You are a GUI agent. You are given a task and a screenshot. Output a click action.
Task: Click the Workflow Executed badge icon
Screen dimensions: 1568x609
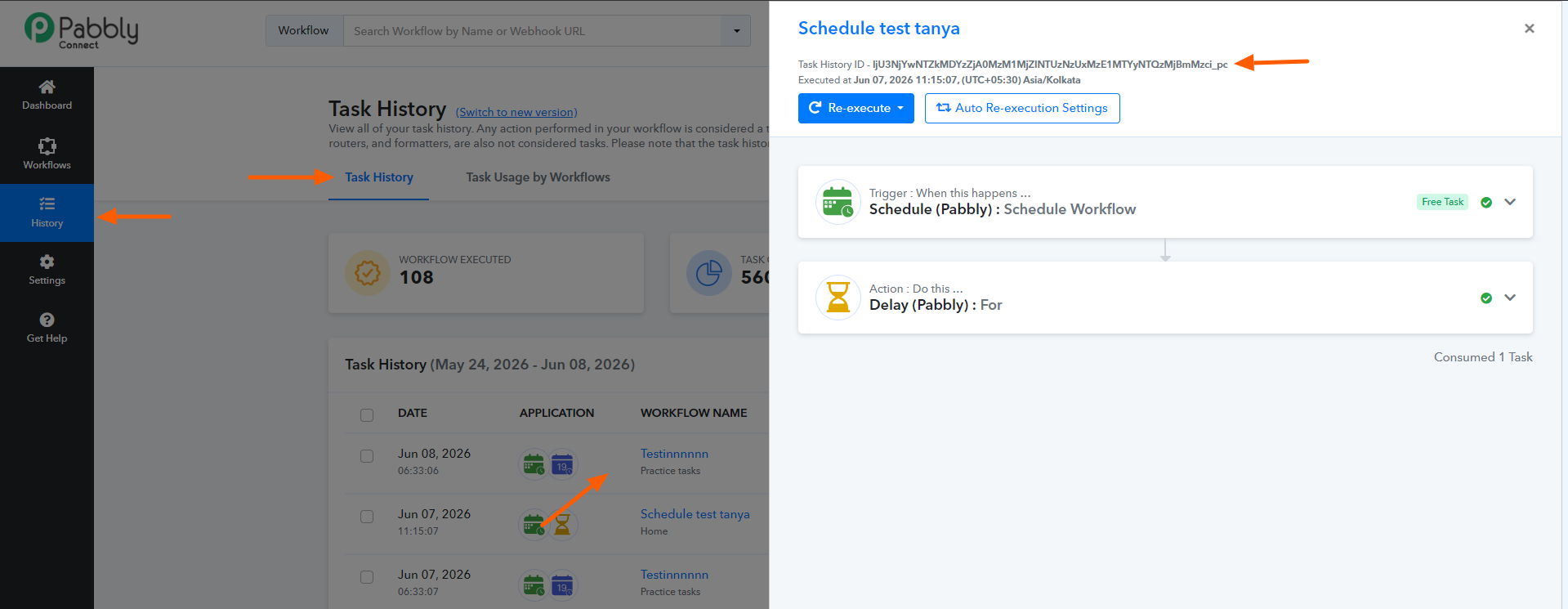368,273
